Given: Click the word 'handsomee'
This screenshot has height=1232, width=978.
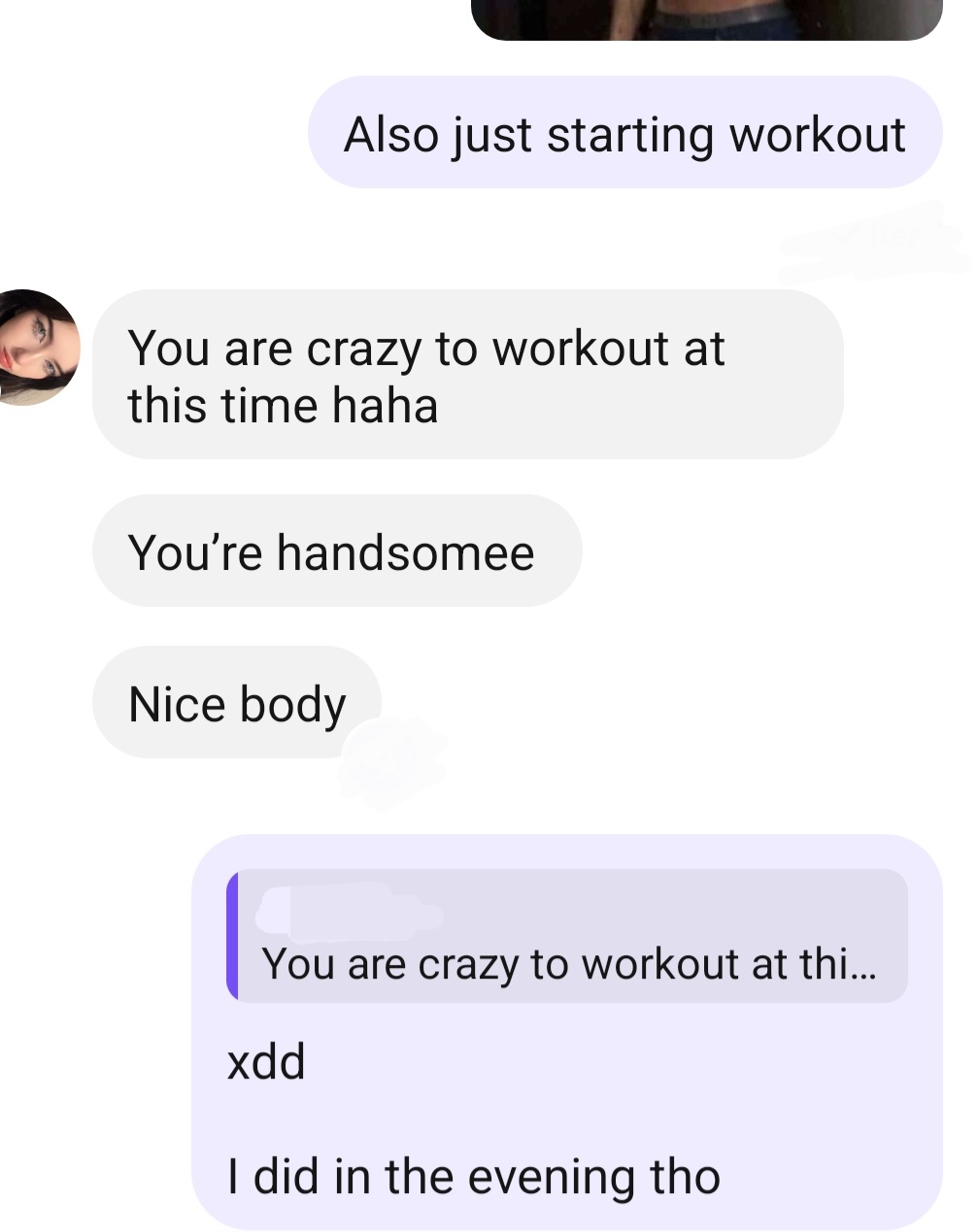Looking at the screenshot, I should [x=406, y=552].
